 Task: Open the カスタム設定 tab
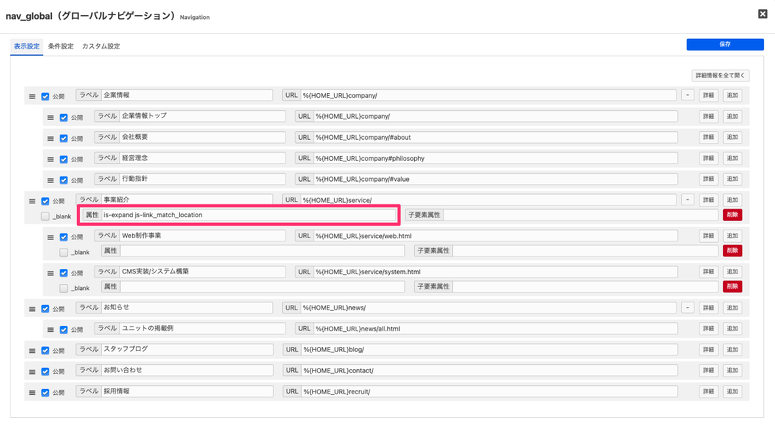(101, 46)
